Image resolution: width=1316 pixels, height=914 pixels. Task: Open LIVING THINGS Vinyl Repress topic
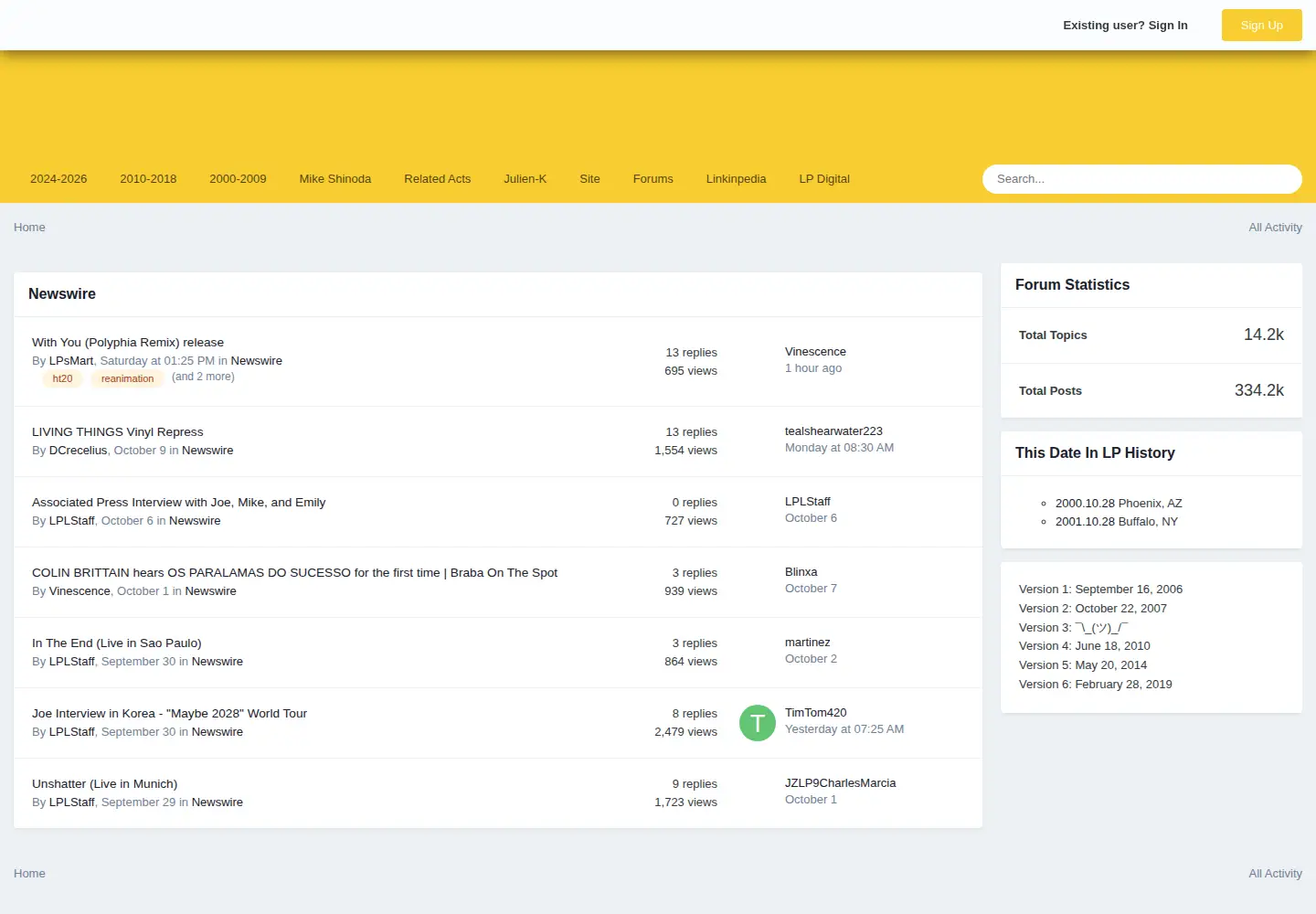[x=118, y=432]
